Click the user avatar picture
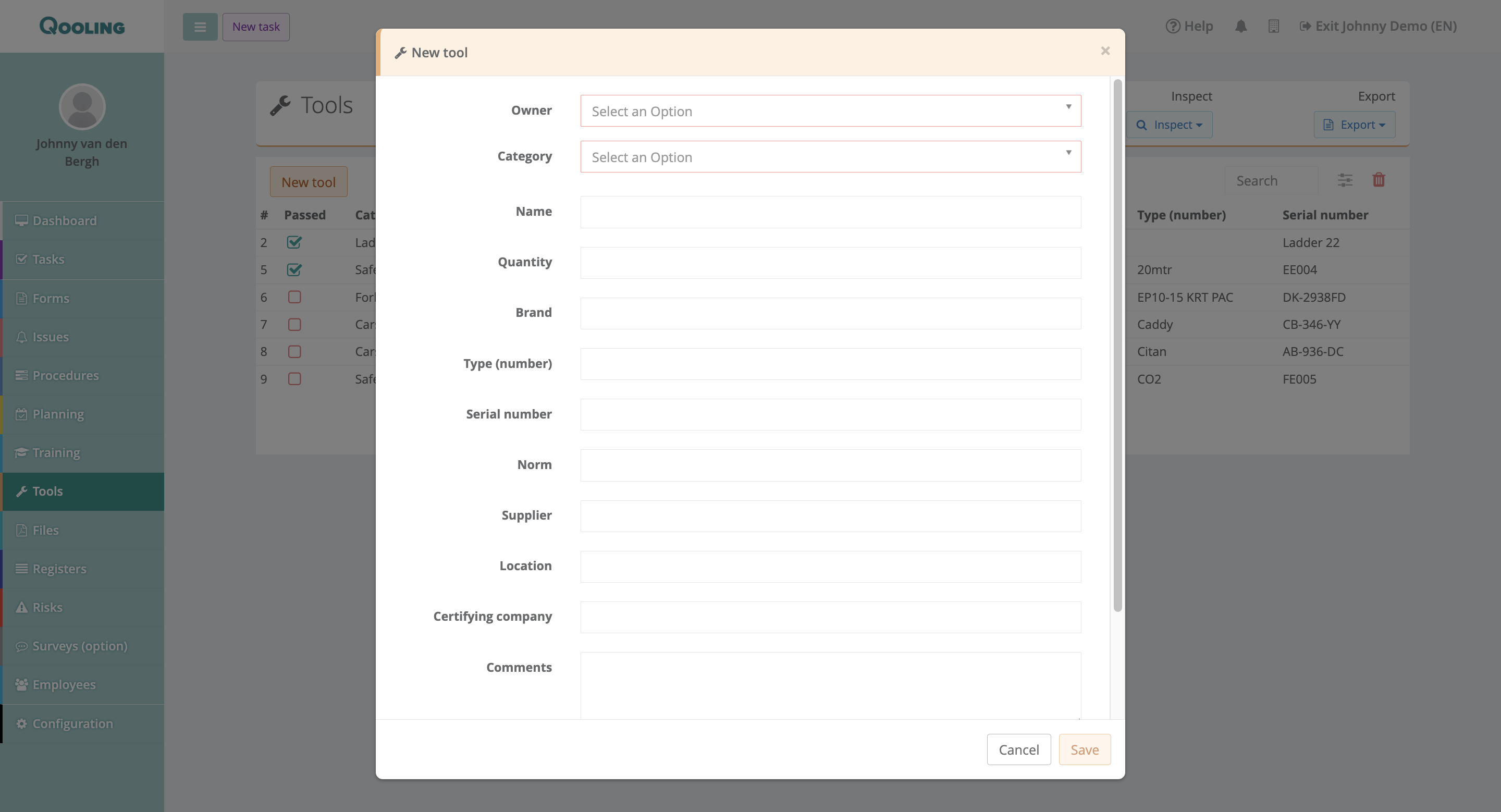This screenshot has height=812, width=1501. 82,107
